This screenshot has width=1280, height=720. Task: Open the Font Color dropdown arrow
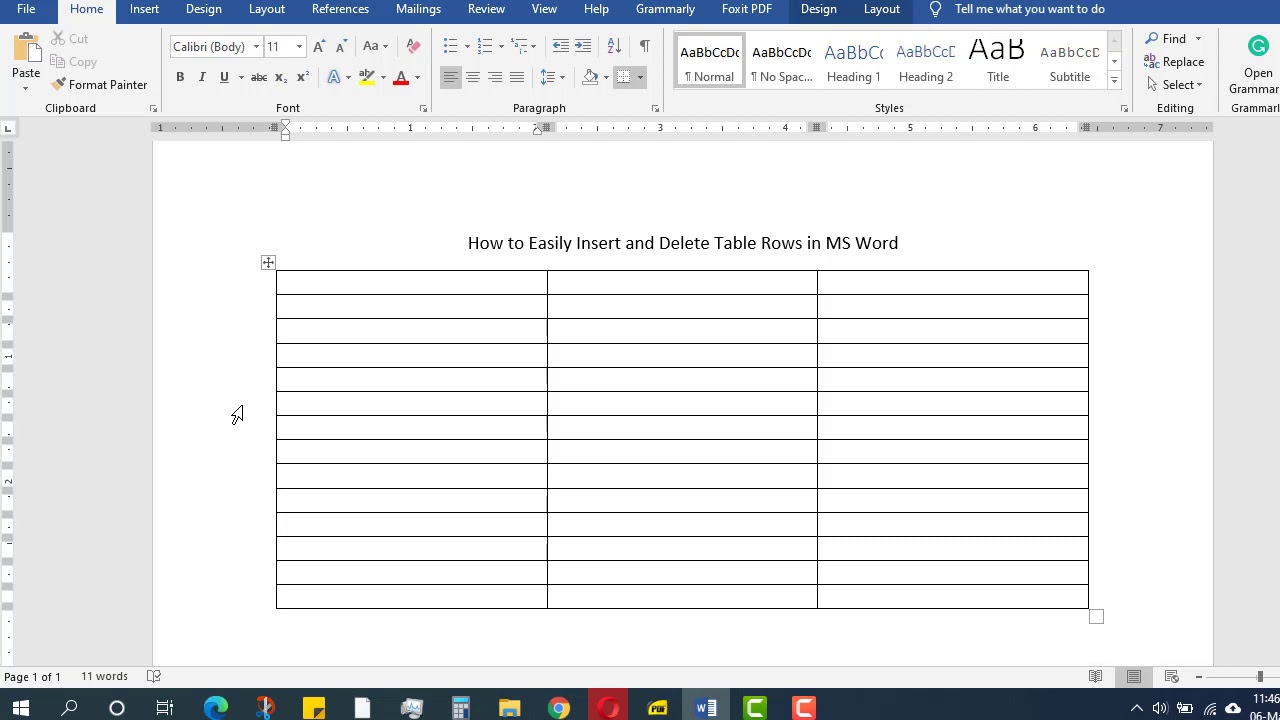[417, 77]
